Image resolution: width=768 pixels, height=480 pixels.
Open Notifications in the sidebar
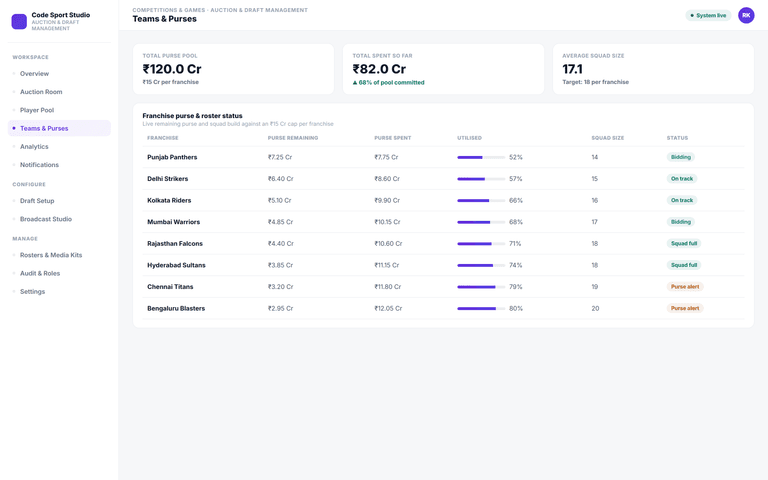[x=59, y=165]
